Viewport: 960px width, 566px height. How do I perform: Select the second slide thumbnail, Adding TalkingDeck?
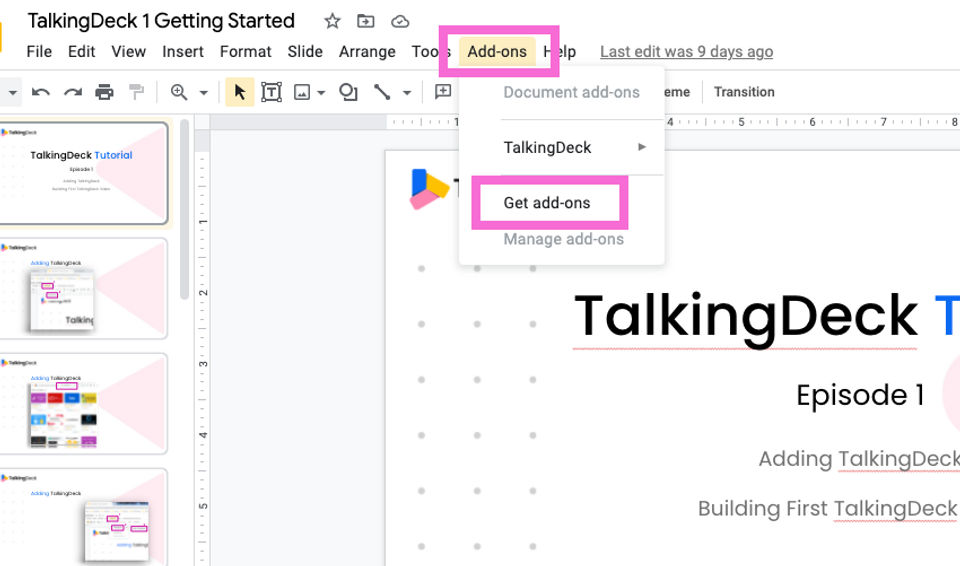coord(84,289)
